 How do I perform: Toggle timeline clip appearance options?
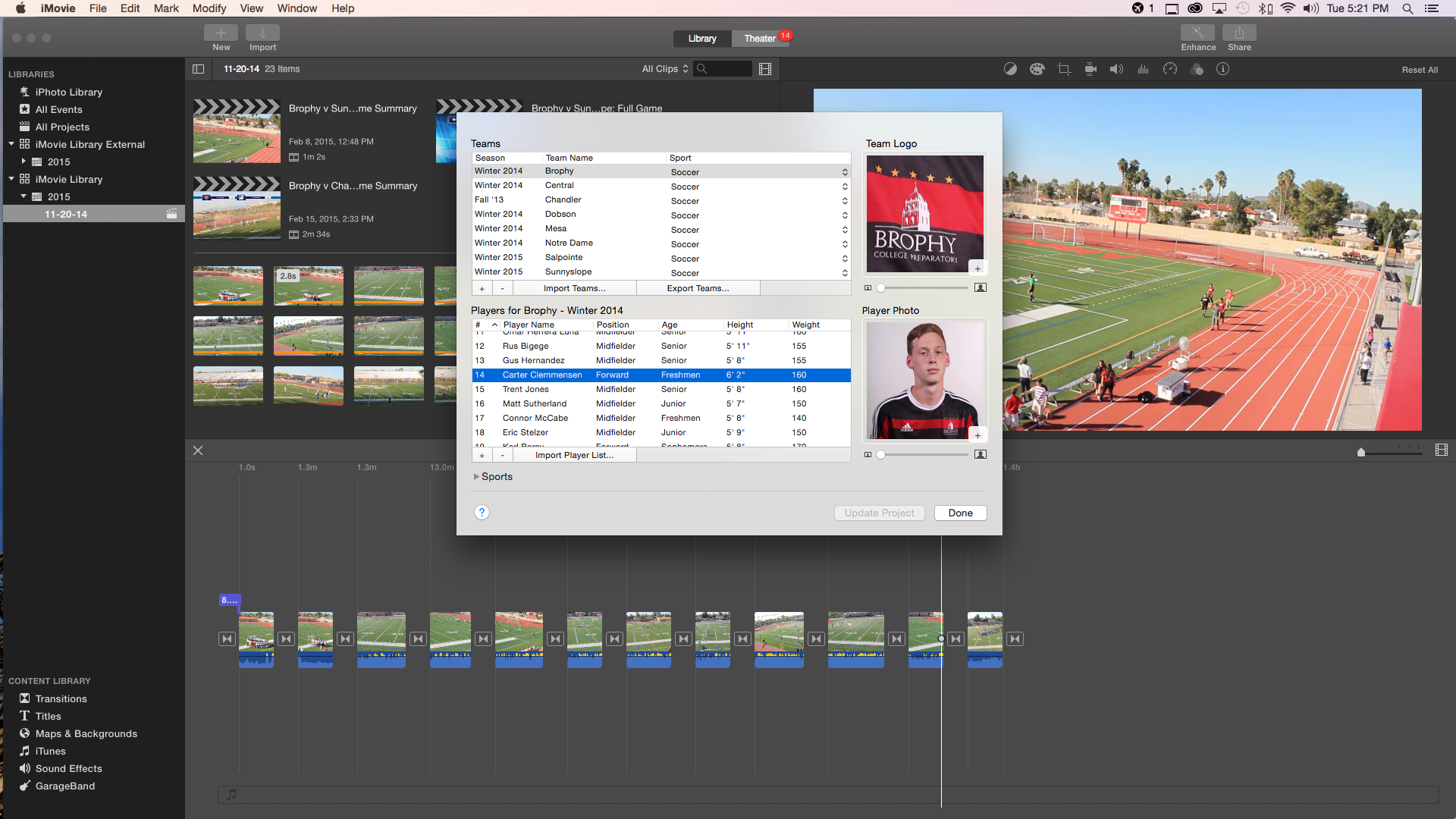pyautogui.click(x=1442, y=449)
